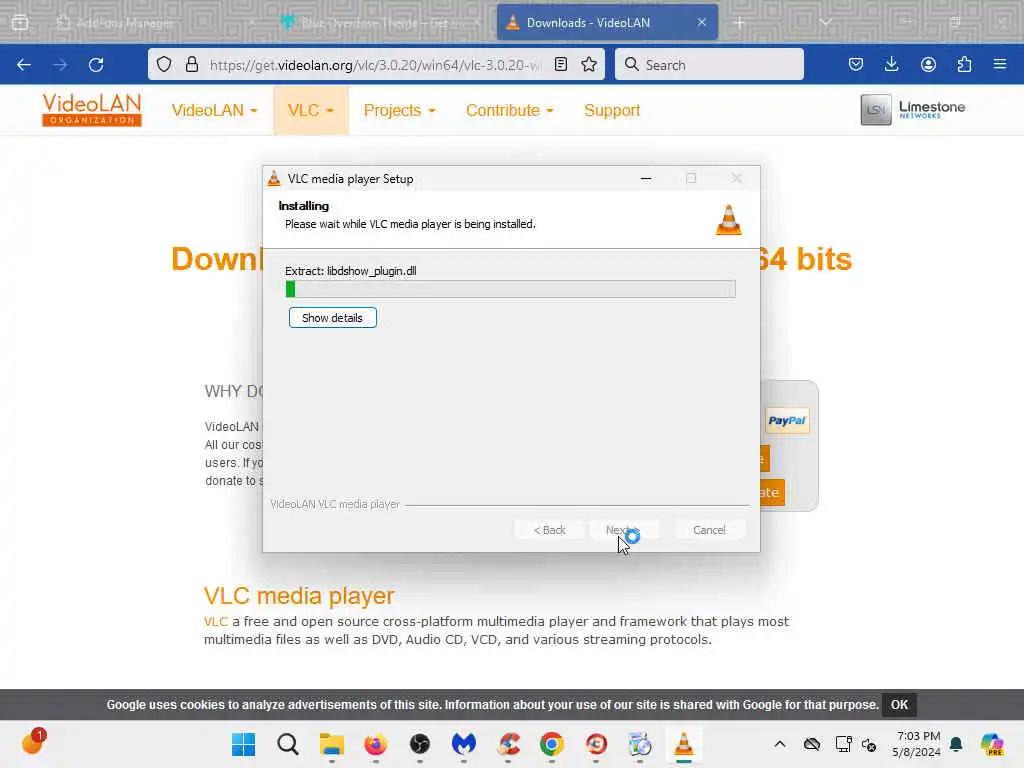Open notification bell in system tray
This screenshot has height=768, width=1024.
click(x=956, y=744)
